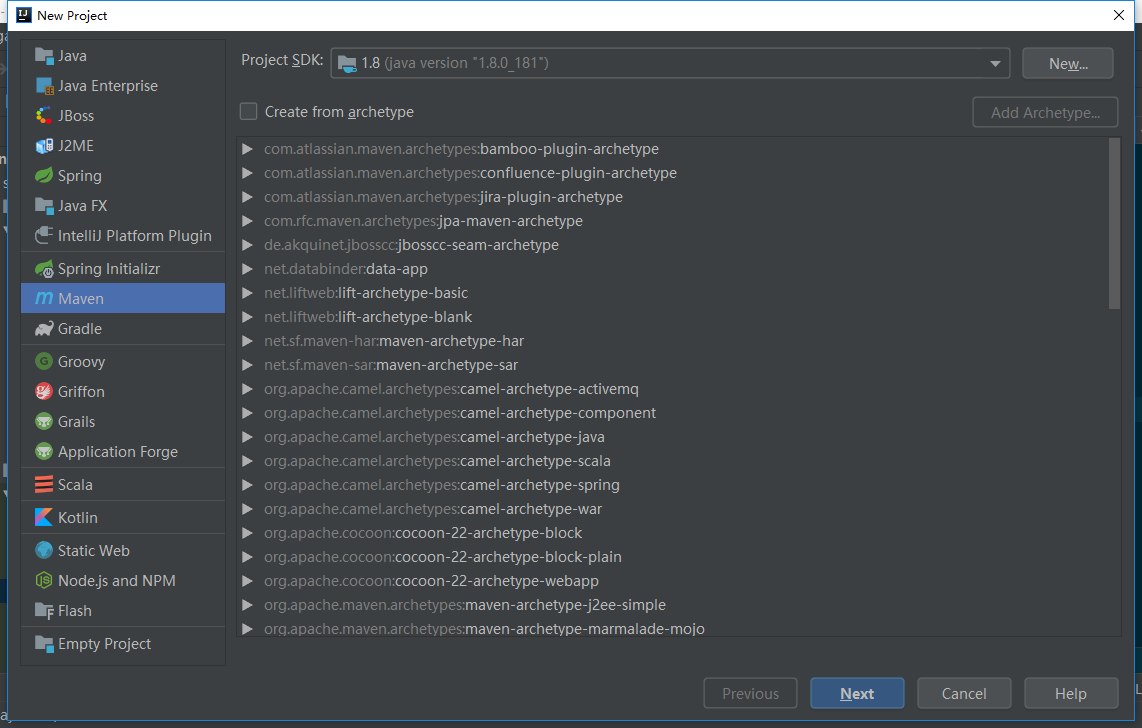This screenshot has height=728, width=1142.
Task: Click Add Archetype... button
Action: [x=1045, y=112]
